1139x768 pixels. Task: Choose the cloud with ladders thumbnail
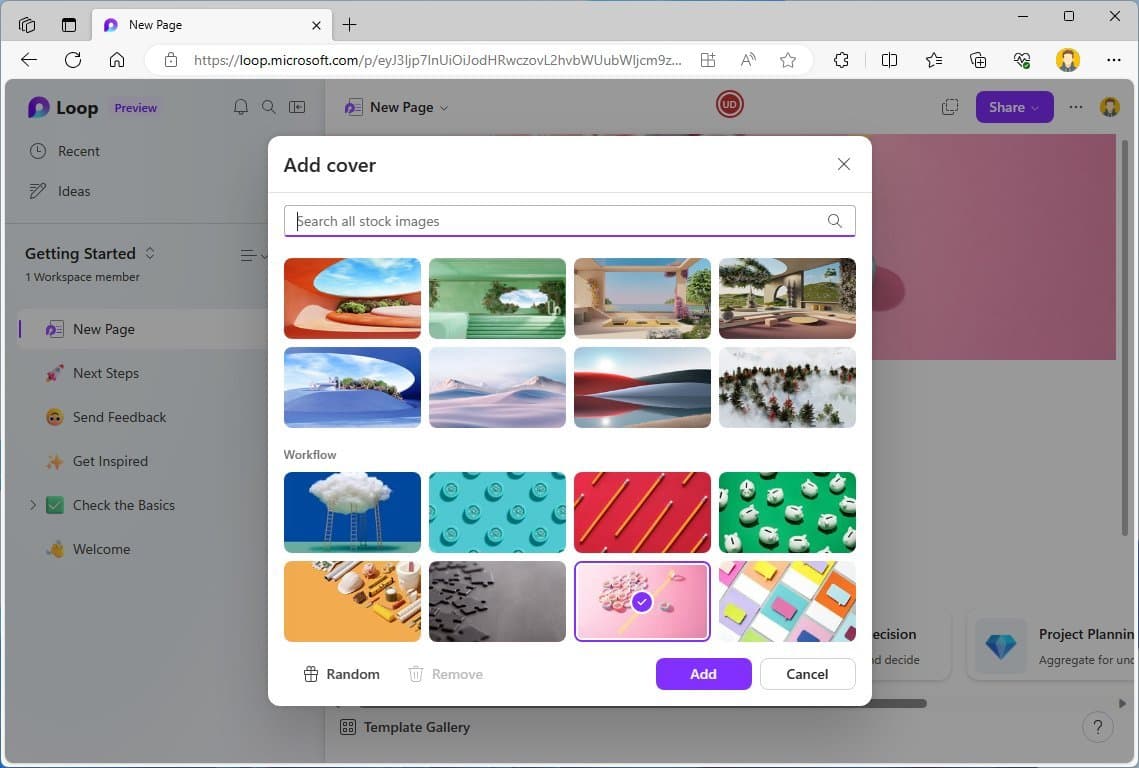(352, 512)
